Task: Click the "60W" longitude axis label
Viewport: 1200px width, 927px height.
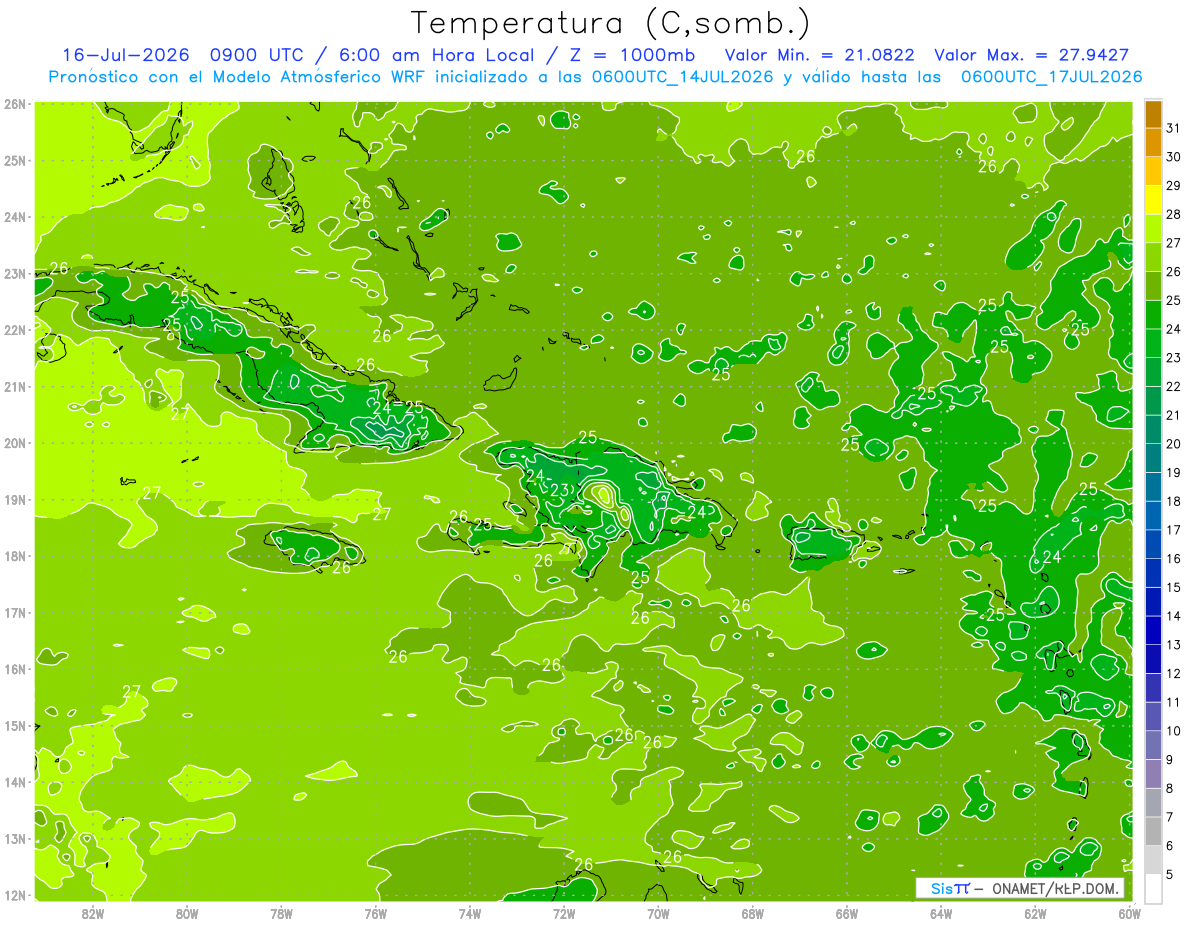Action: 1130,913
